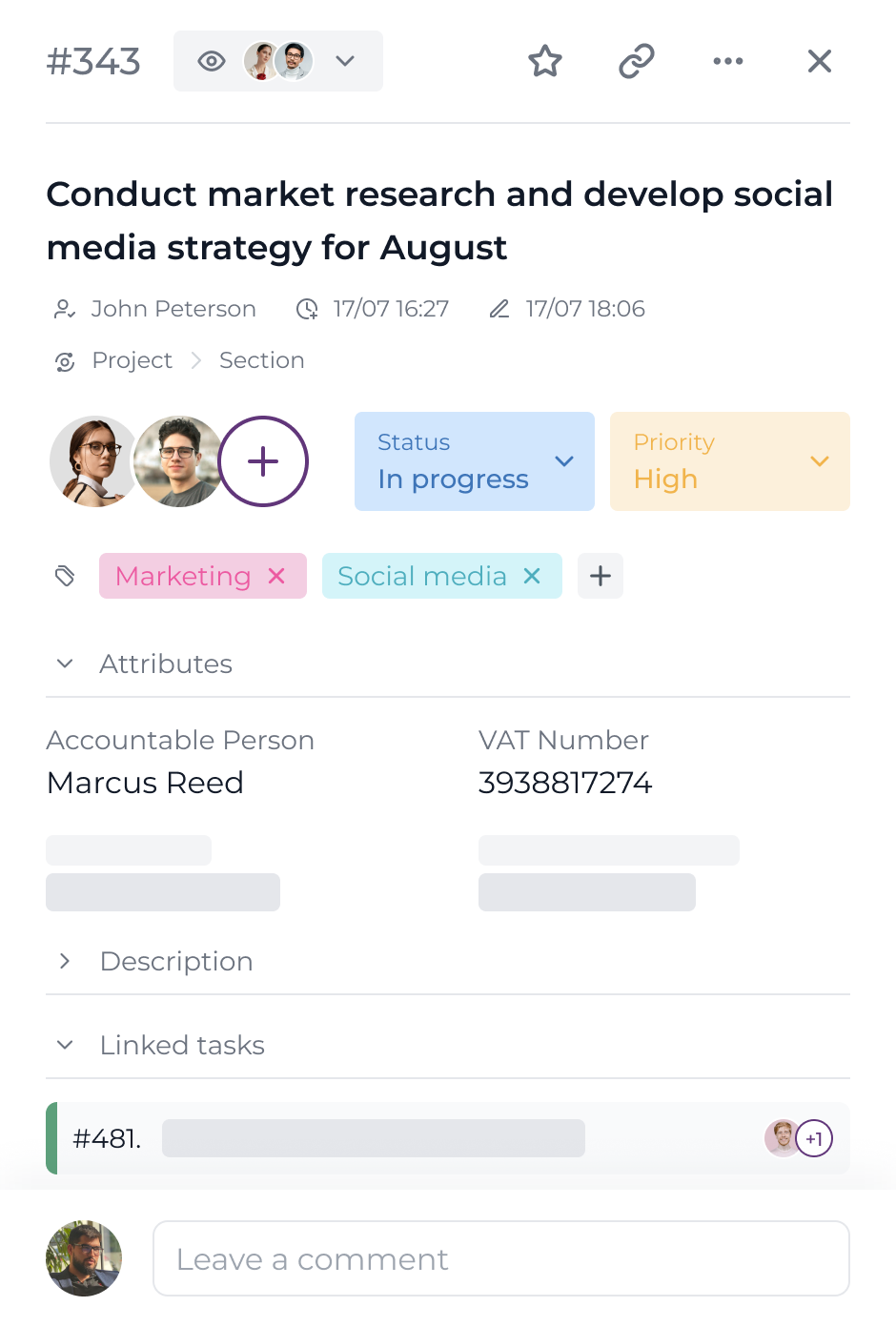The width and height of the screenshot is (896, 1327).
Task: Go to the Section breadcrumb
Action: pyautogui.click(x=261, y=360)
